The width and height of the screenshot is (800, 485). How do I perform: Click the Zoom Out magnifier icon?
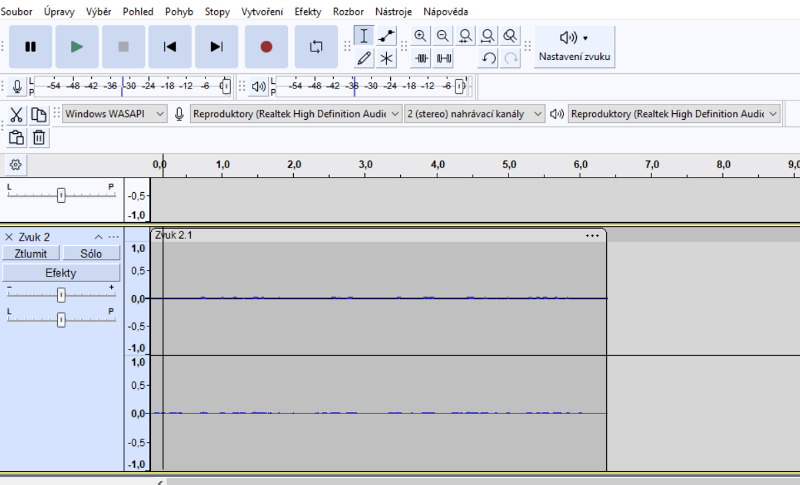tap(443, 36)
